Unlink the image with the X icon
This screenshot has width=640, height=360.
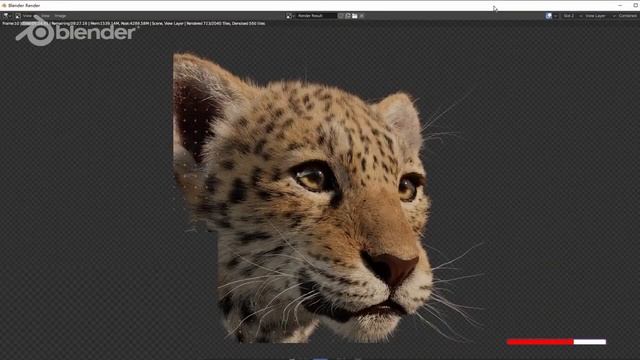[362, 16]
